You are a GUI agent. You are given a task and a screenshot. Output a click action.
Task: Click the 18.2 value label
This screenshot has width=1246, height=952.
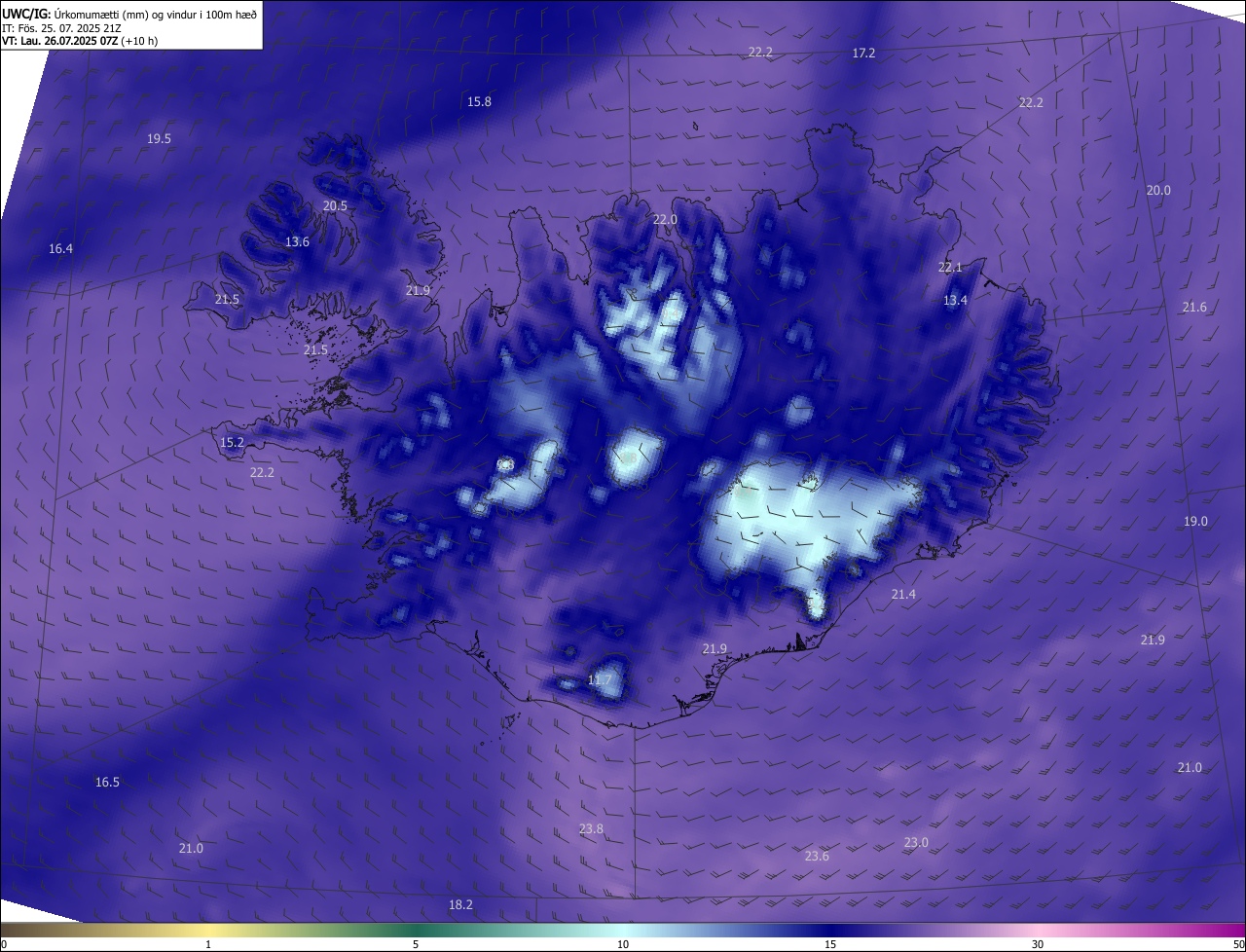[x=460, y=905]
